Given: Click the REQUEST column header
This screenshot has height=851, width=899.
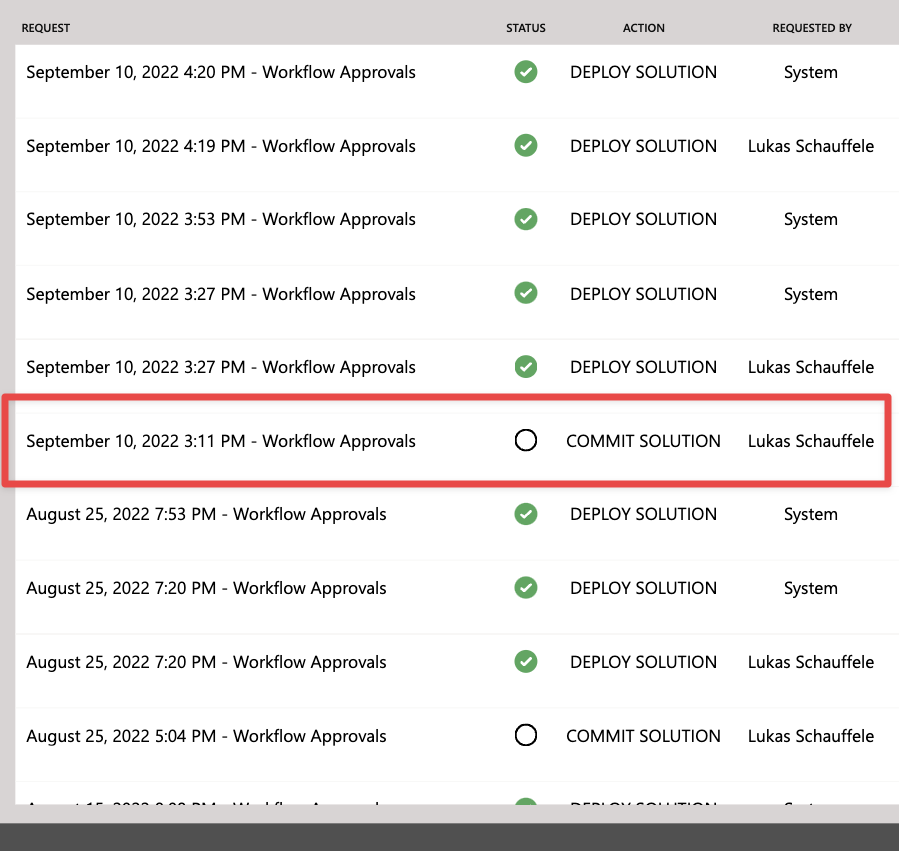Looking at the screenshot, I should pos(46,28).
